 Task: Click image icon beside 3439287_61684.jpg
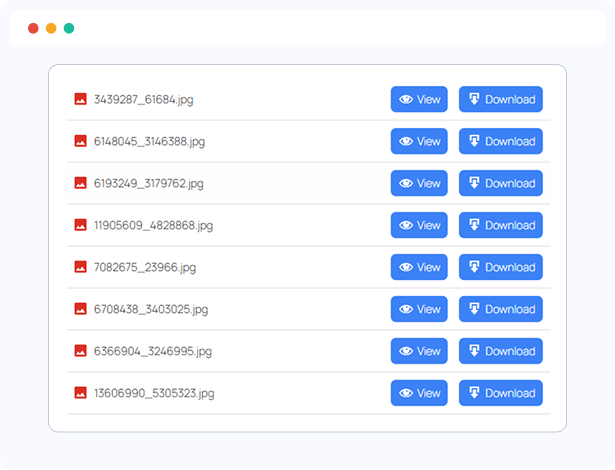click(80, 99)
